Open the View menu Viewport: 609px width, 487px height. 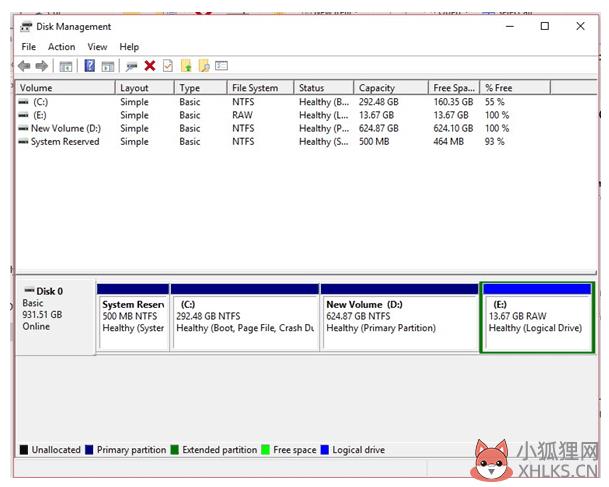(97, 47)
